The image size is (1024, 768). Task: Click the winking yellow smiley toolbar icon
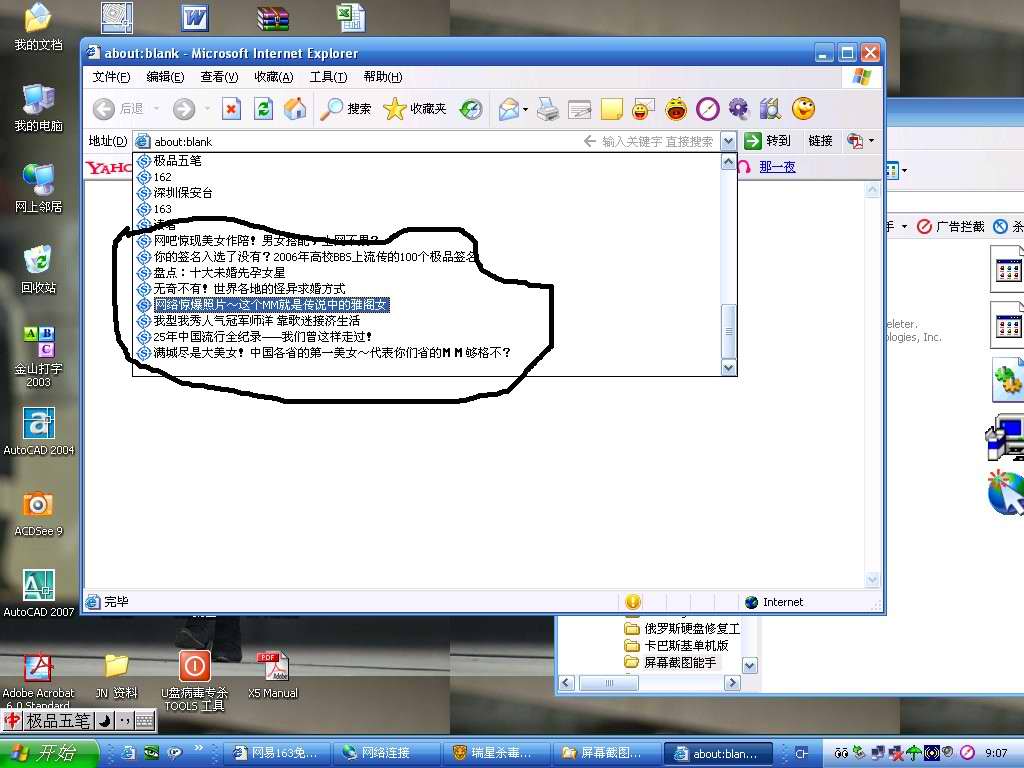point(803,108)
